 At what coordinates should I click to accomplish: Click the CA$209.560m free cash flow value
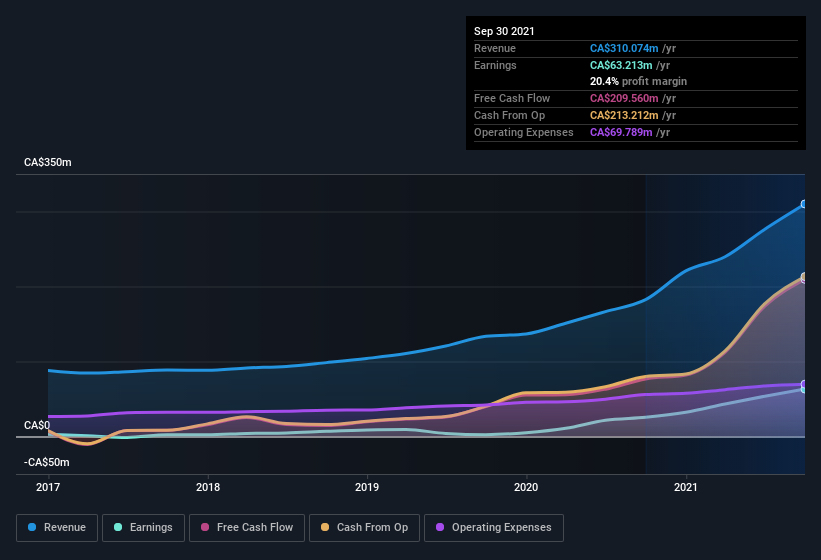624,98
